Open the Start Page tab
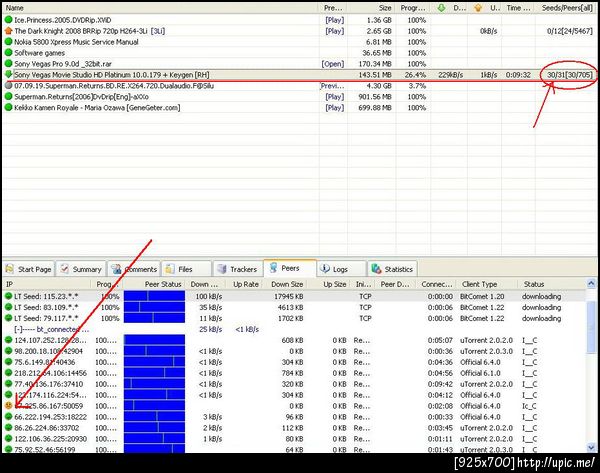This screenshot has width=600, height=473. [x=29, y=269]
